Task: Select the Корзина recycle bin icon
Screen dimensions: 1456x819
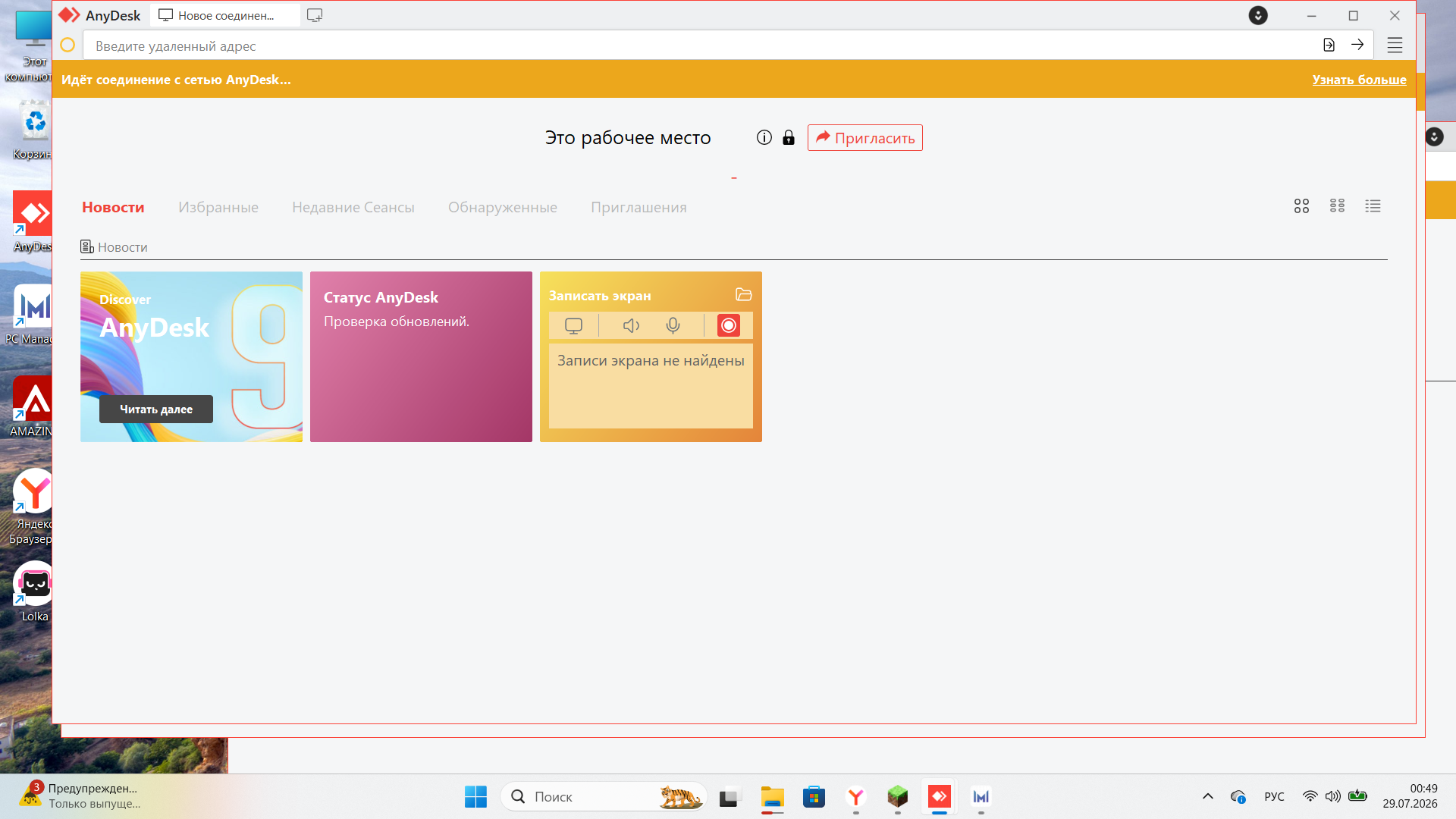Action: pyautogui.click(x=33, y=130)
